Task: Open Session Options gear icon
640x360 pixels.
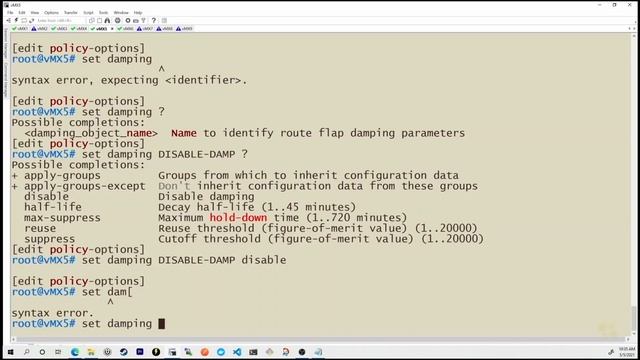Action: 128,20
